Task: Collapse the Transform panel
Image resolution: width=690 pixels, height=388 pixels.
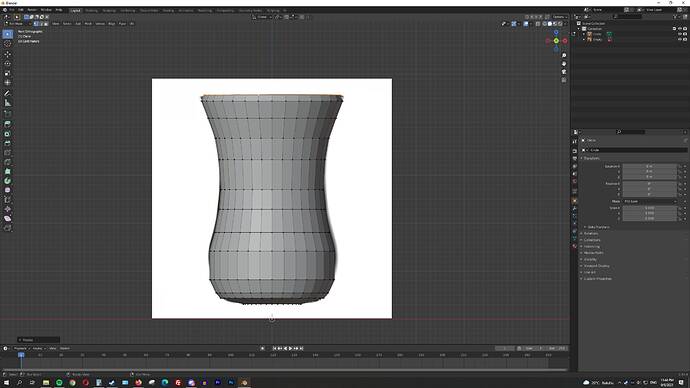Action: coord(591,158)
